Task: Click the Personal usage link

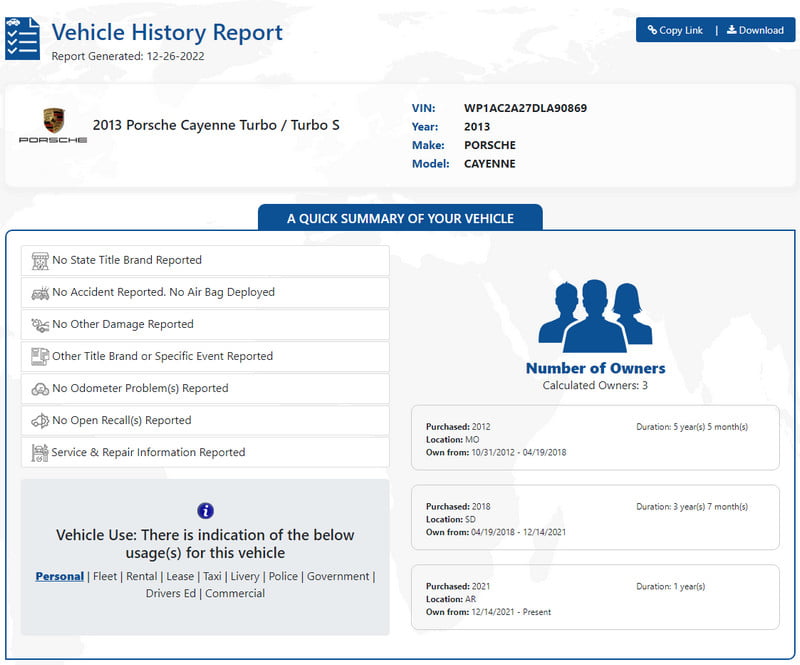Action: click(60, 577)
